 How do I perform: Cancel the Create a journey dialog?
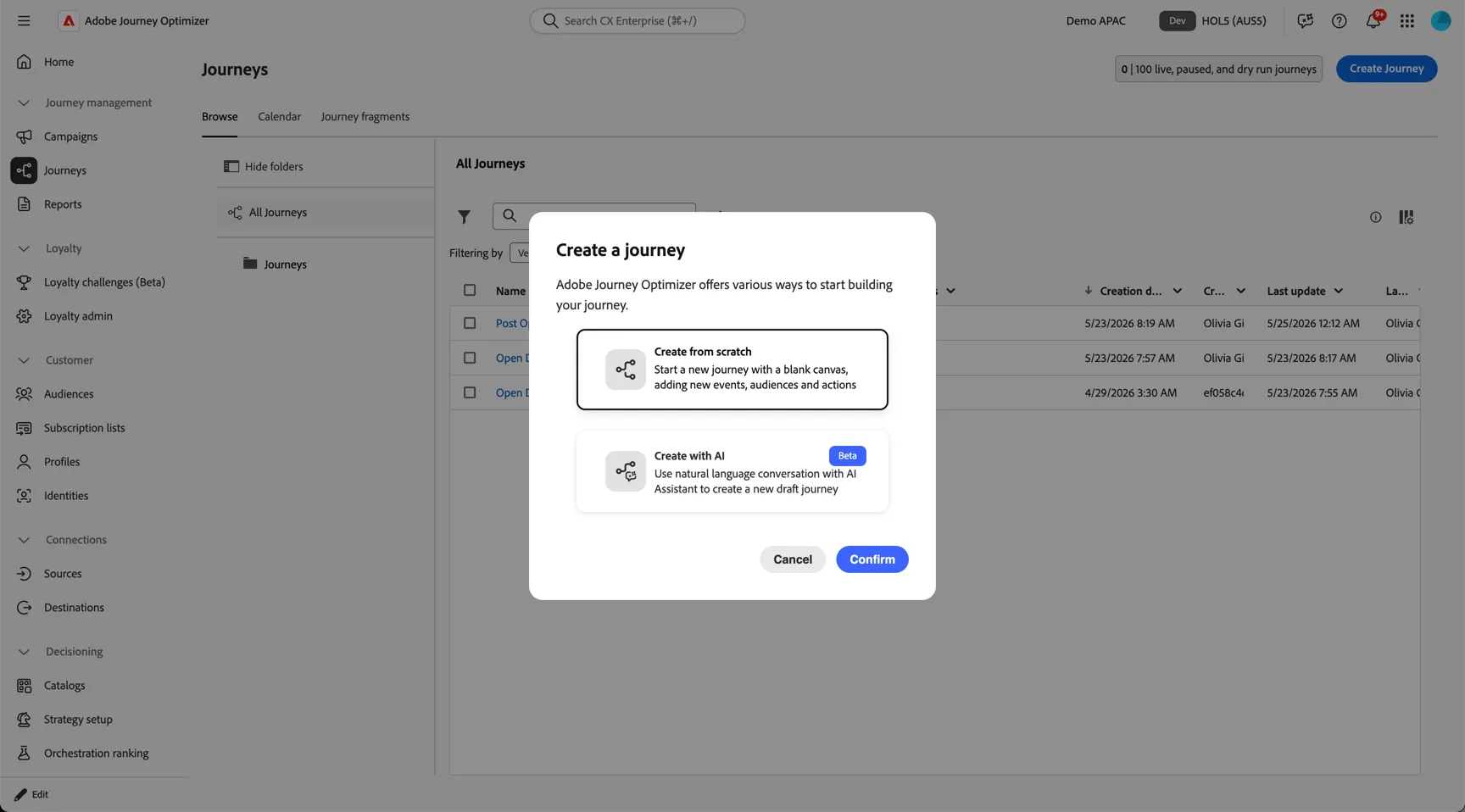[792, 559]
